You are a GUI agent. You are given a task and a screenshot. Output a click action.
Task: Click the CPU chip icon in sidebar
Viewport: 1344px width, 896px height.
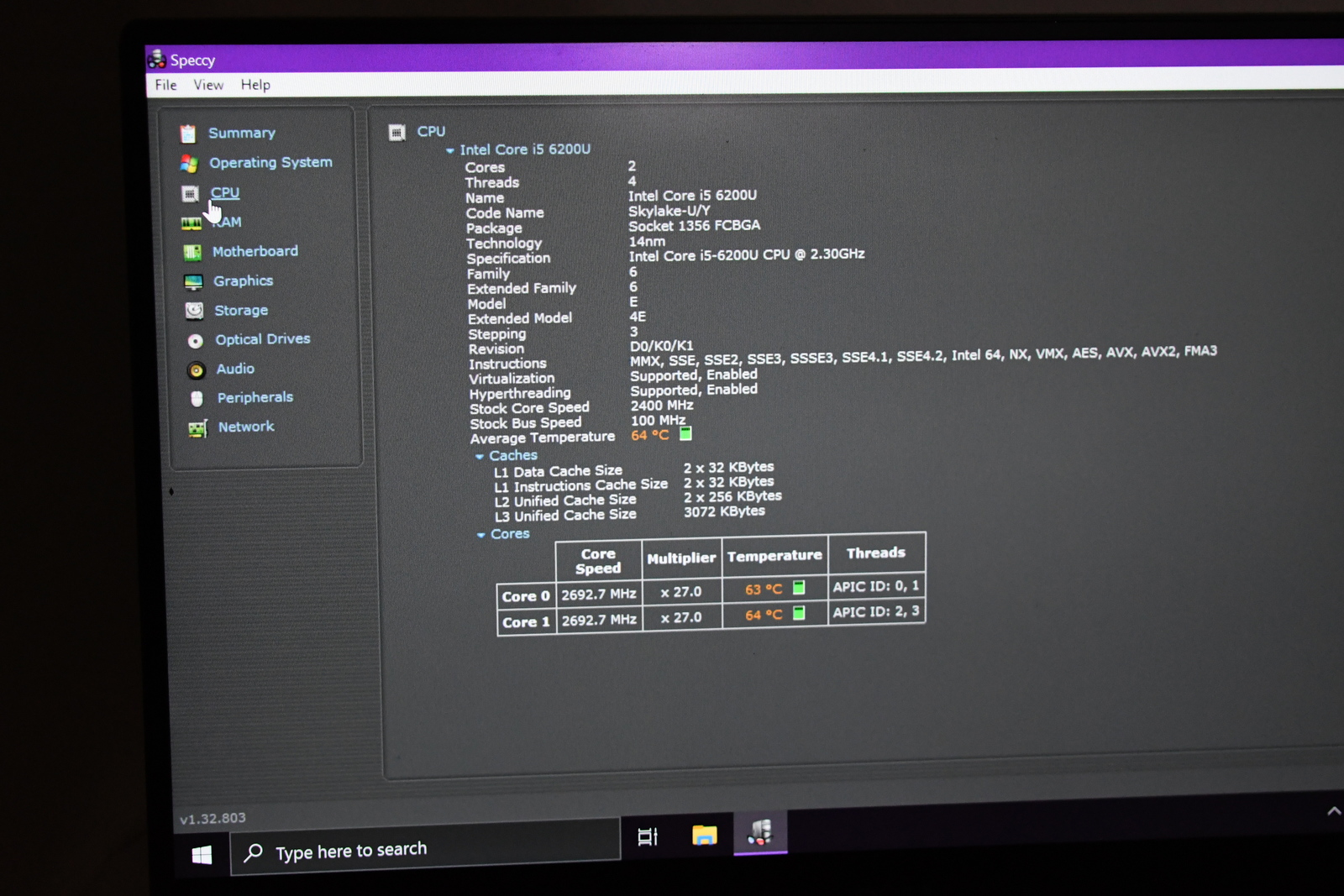[190, 194]
